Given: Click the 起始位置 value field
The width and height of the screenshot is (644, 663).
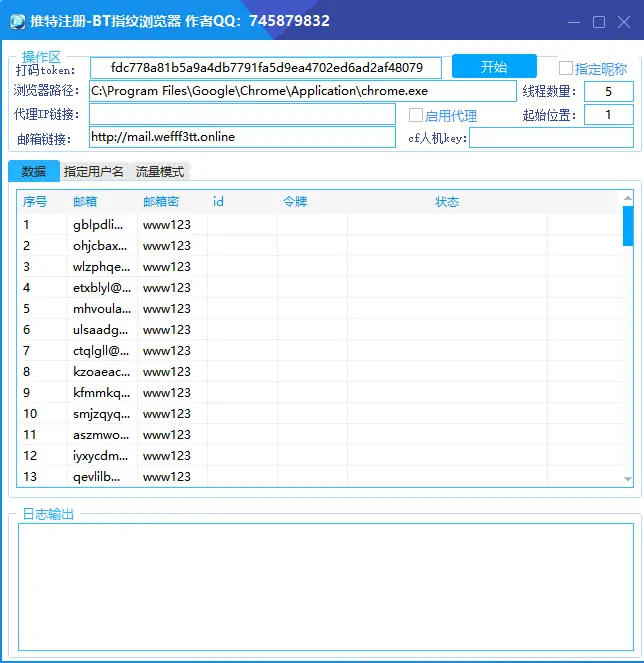Looking at the screenshot, I should pyautogui.click(x=608, y=115).
